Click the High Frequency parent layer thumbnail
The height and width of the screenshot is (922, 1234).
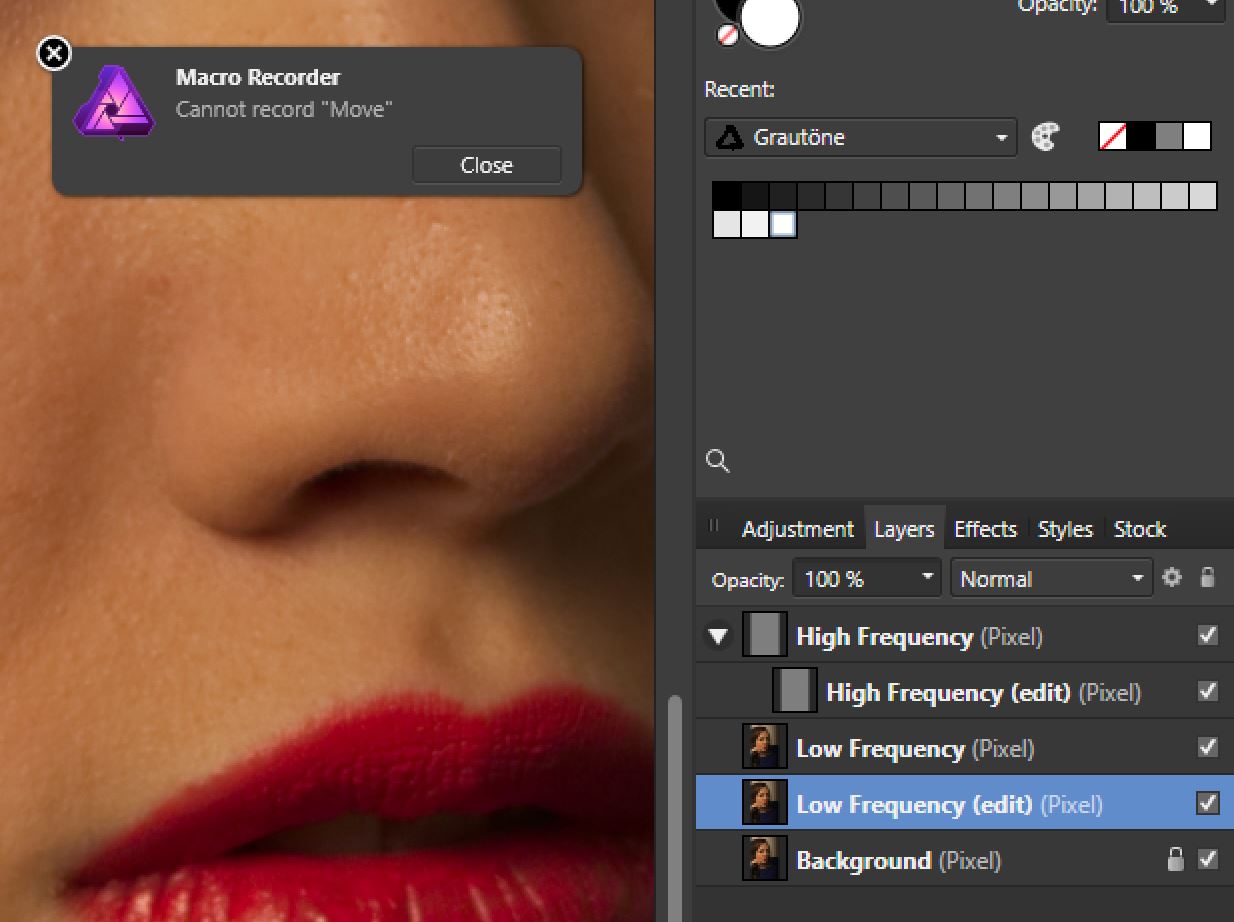tap(765, 636)
